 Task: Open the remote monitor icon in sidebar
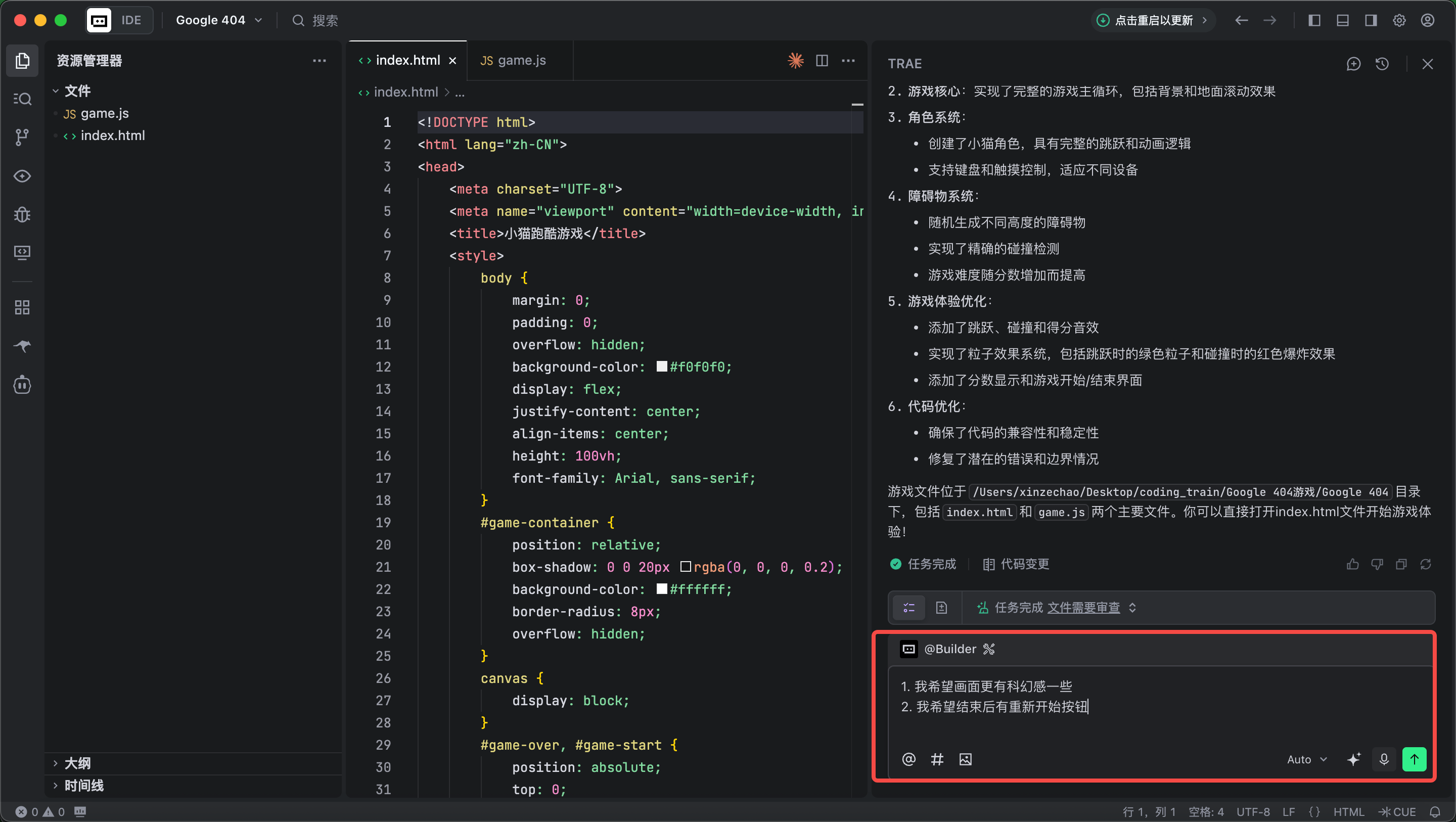[22, 252]
